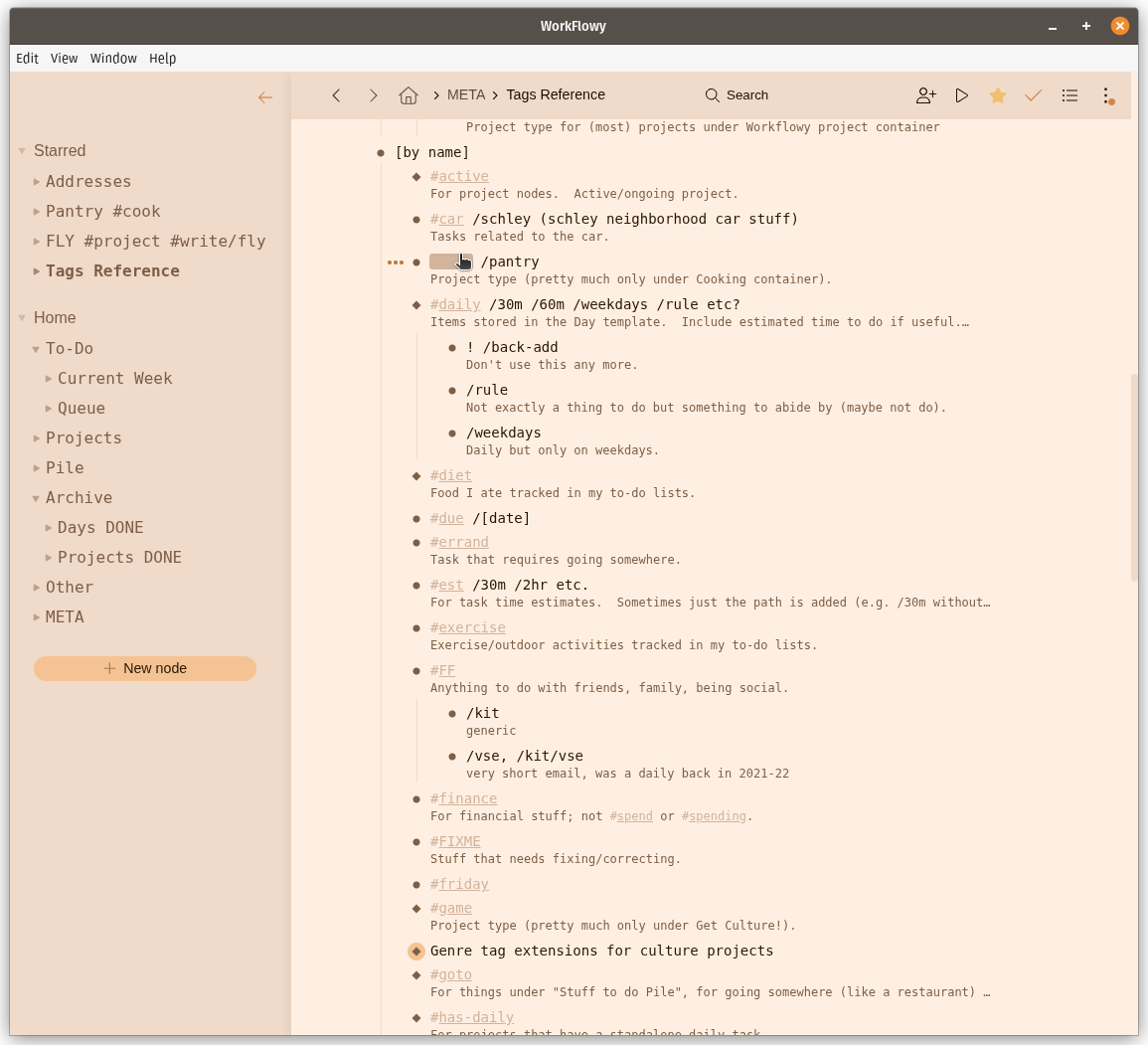This screenshot has width=1148, height=1045.
Task: Collapse the Archive node in sidebar
Action: (37, 497)
